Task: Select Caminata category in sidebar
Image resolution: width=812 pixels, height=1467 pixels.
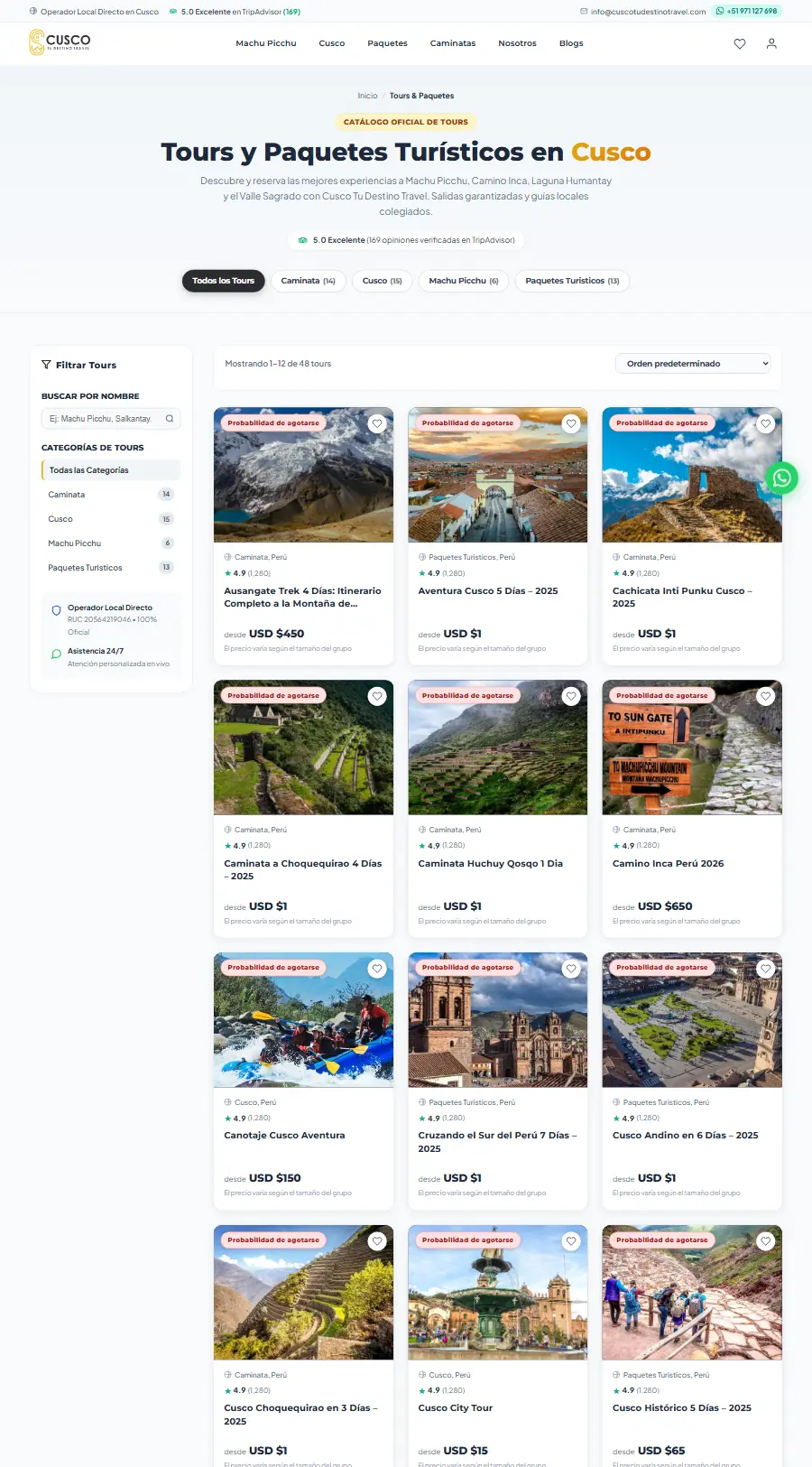Action: (111, 495)
